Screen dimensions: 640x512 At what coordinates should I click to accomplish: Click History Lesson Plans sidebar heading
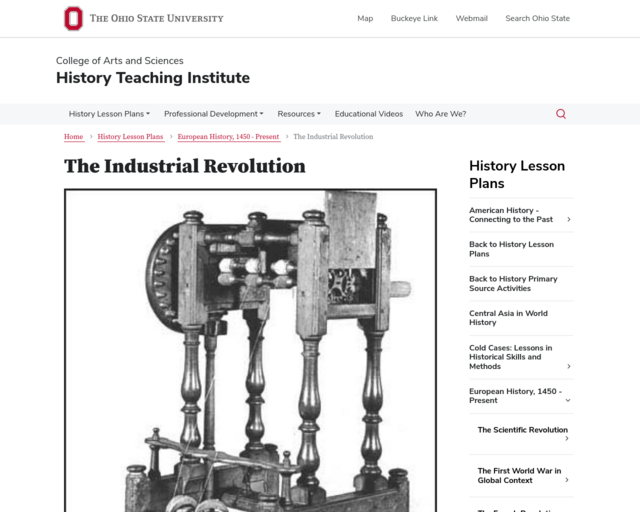517,174
